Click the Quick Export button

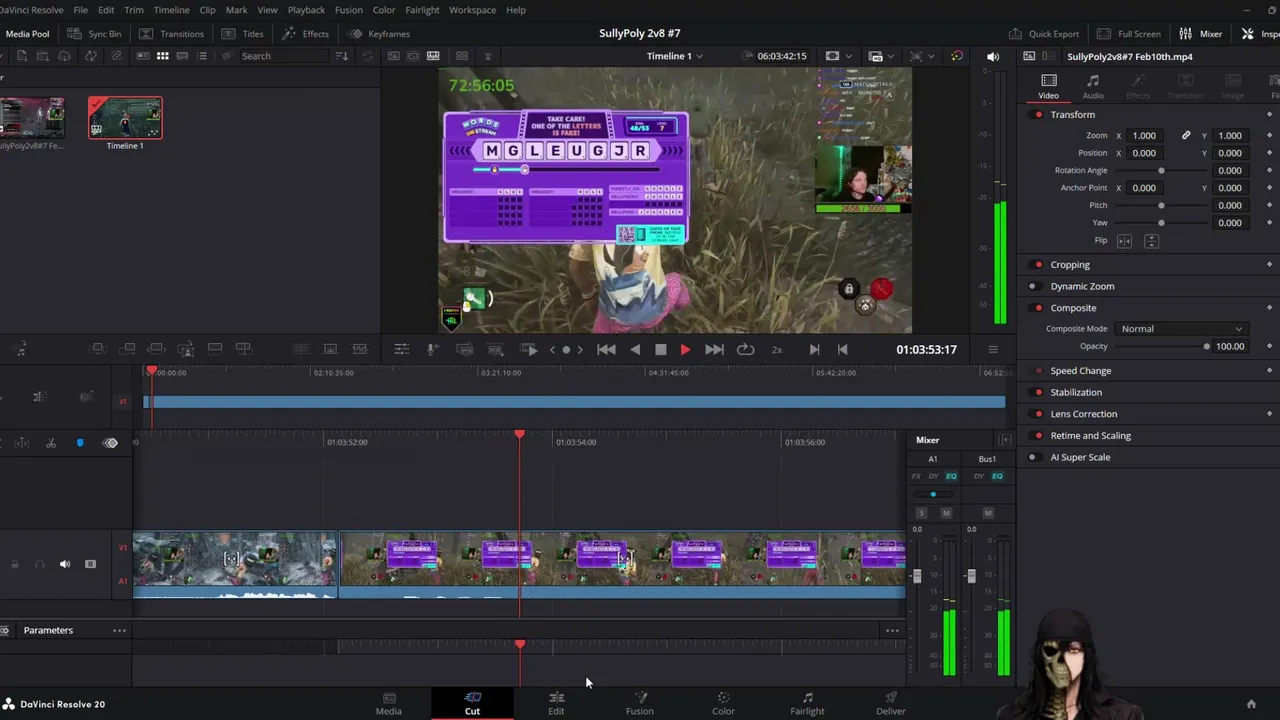click(x=1043, y=34)
